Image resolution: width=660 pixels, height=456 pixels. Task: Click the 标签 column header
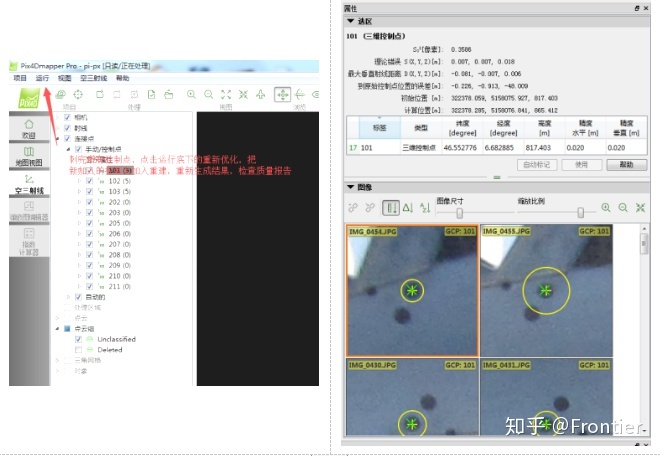click(380, 128)
